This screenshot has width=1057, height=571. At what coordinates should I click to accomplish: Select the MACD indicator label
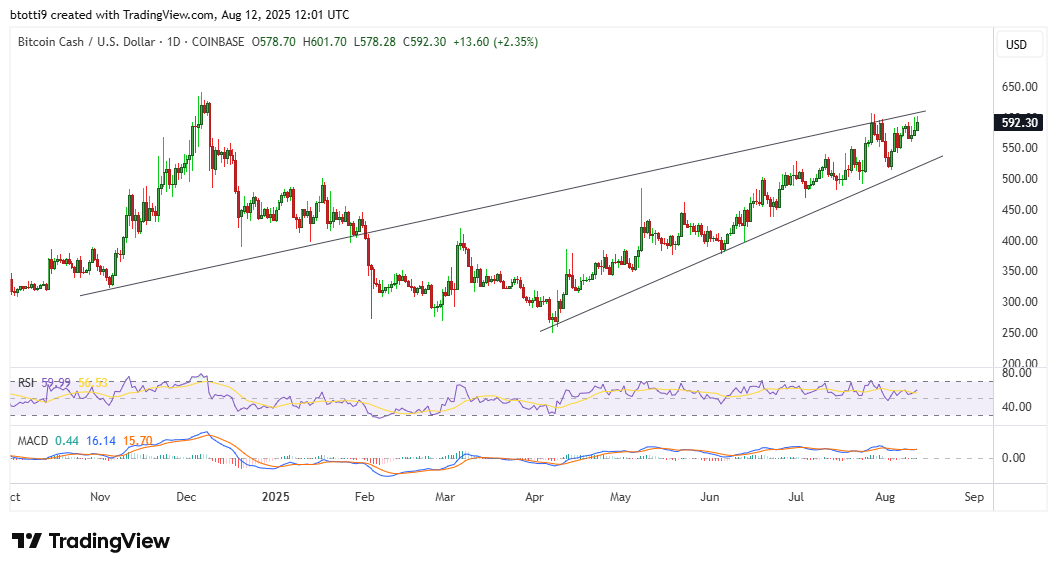pos(30,438)
